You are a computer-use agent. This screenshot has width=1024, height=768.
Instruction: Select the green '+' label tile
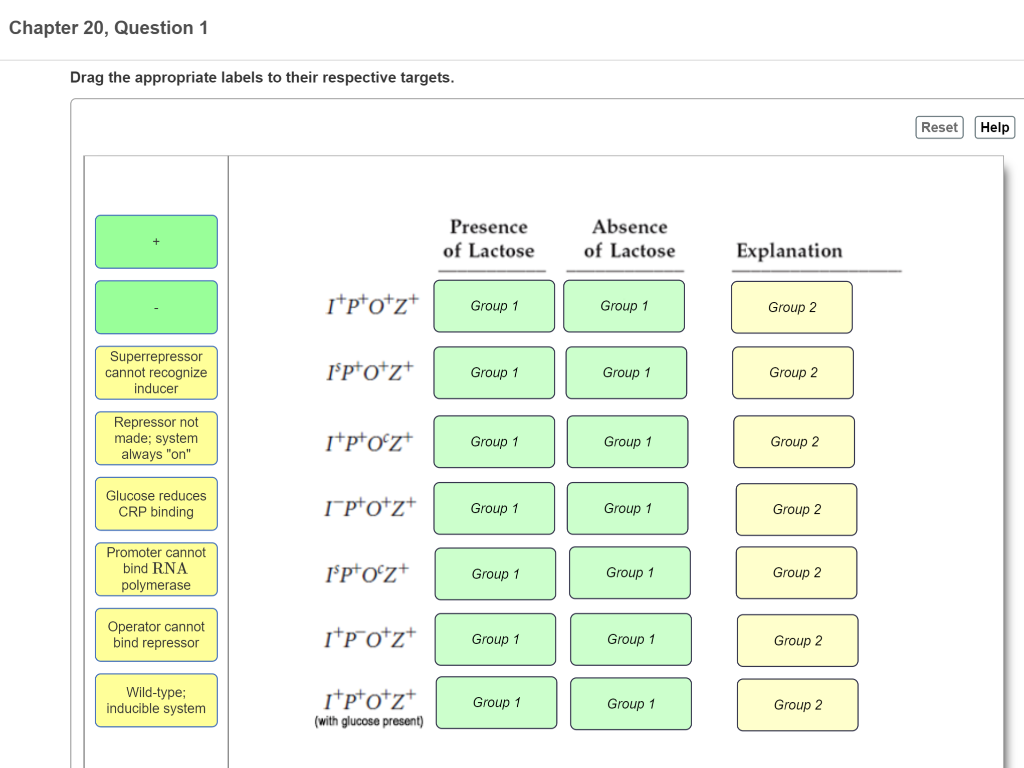pos(156,241)
